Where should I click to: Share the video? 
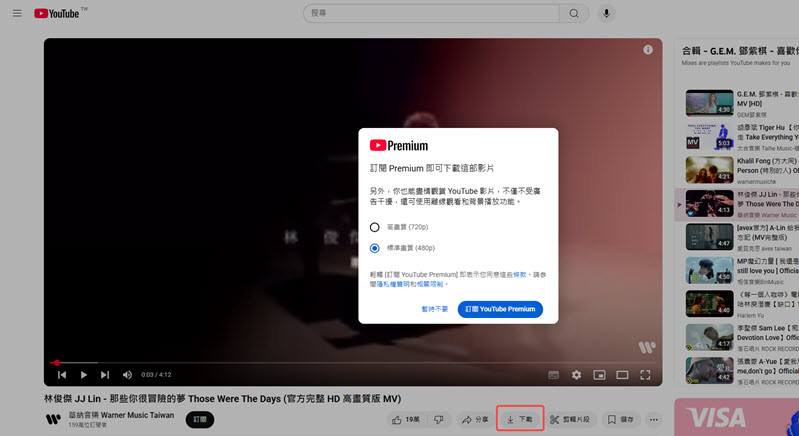pos(475,420)
